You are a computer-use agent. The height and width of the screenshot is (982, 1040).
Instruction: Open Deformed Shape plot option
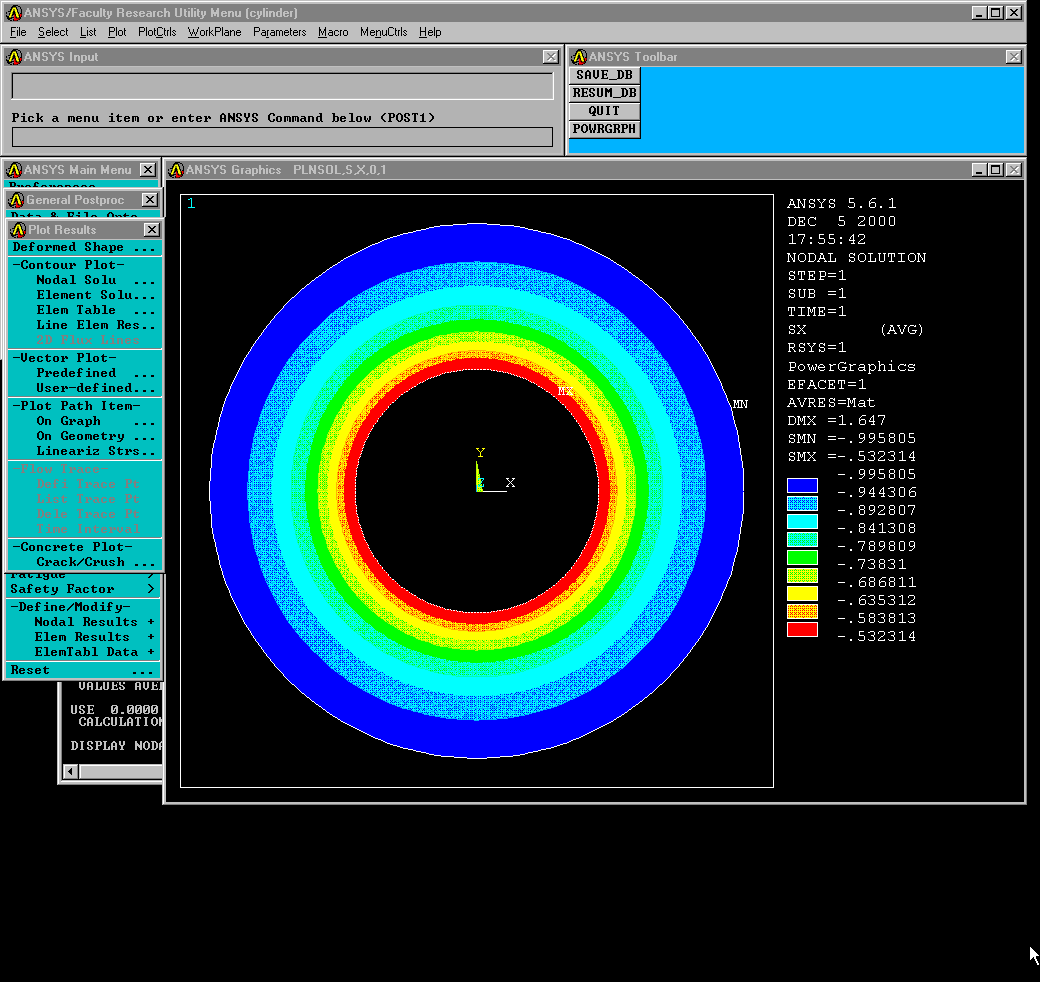click(84, 247)
